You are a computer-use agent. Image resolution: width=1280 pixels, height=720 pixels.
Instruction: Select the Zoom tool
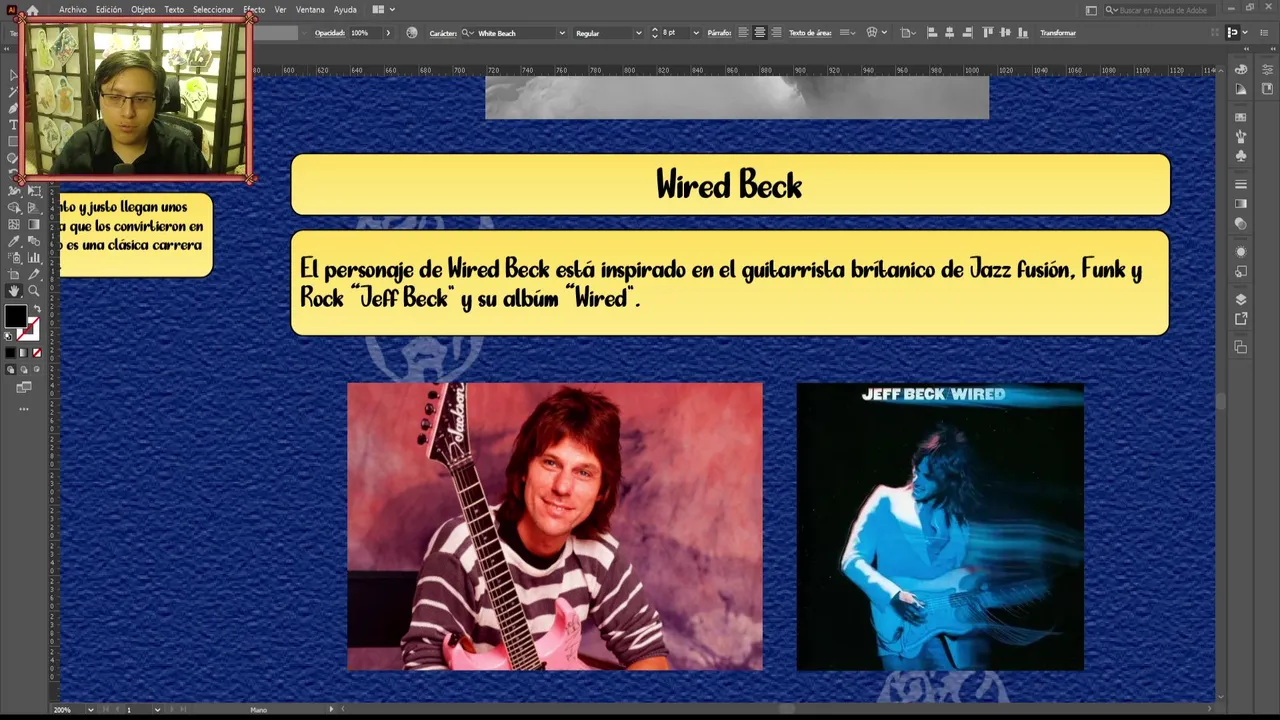[33, 290]
